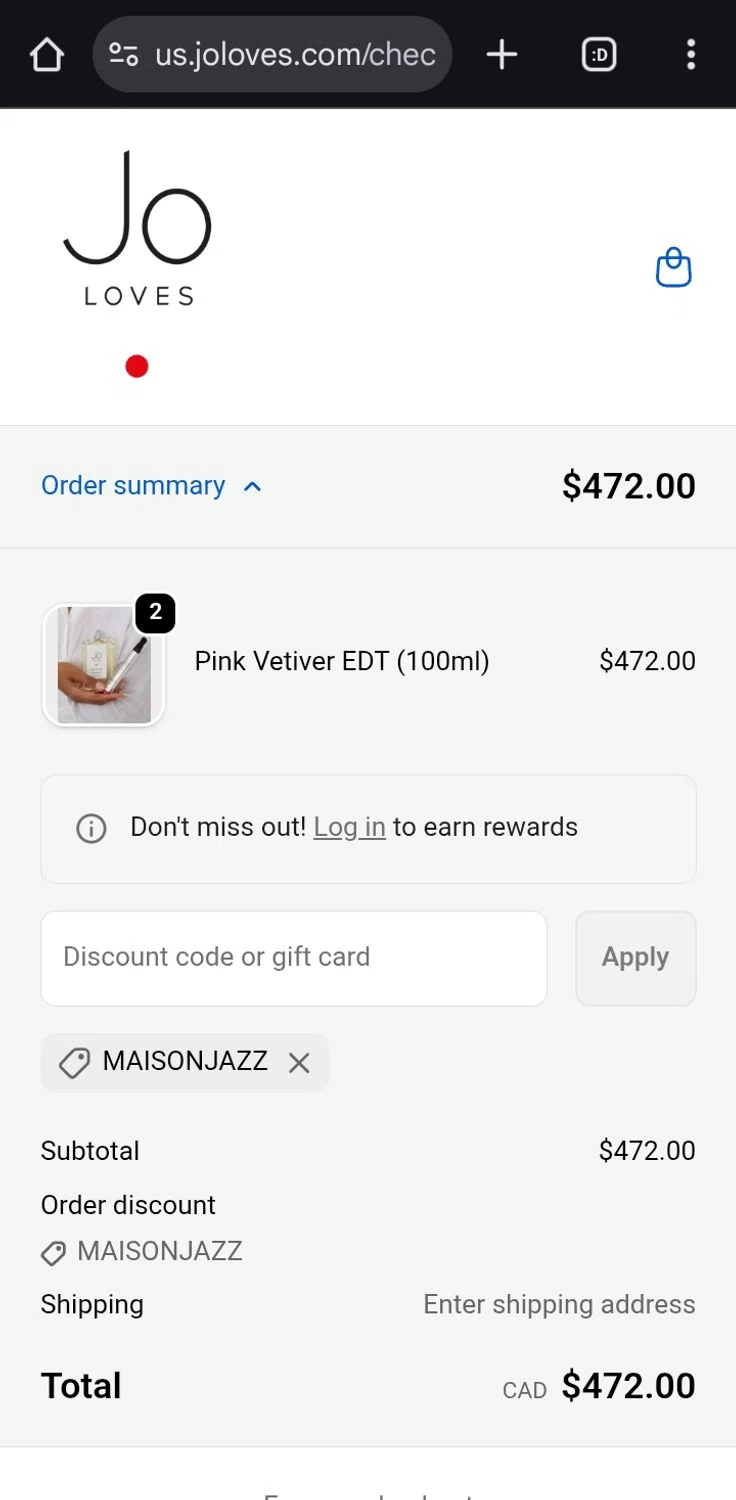This screenshot has width=736, height=1500.
Task: Remove the MAISONJAZZ discount code
Action: click(299, 1063)
